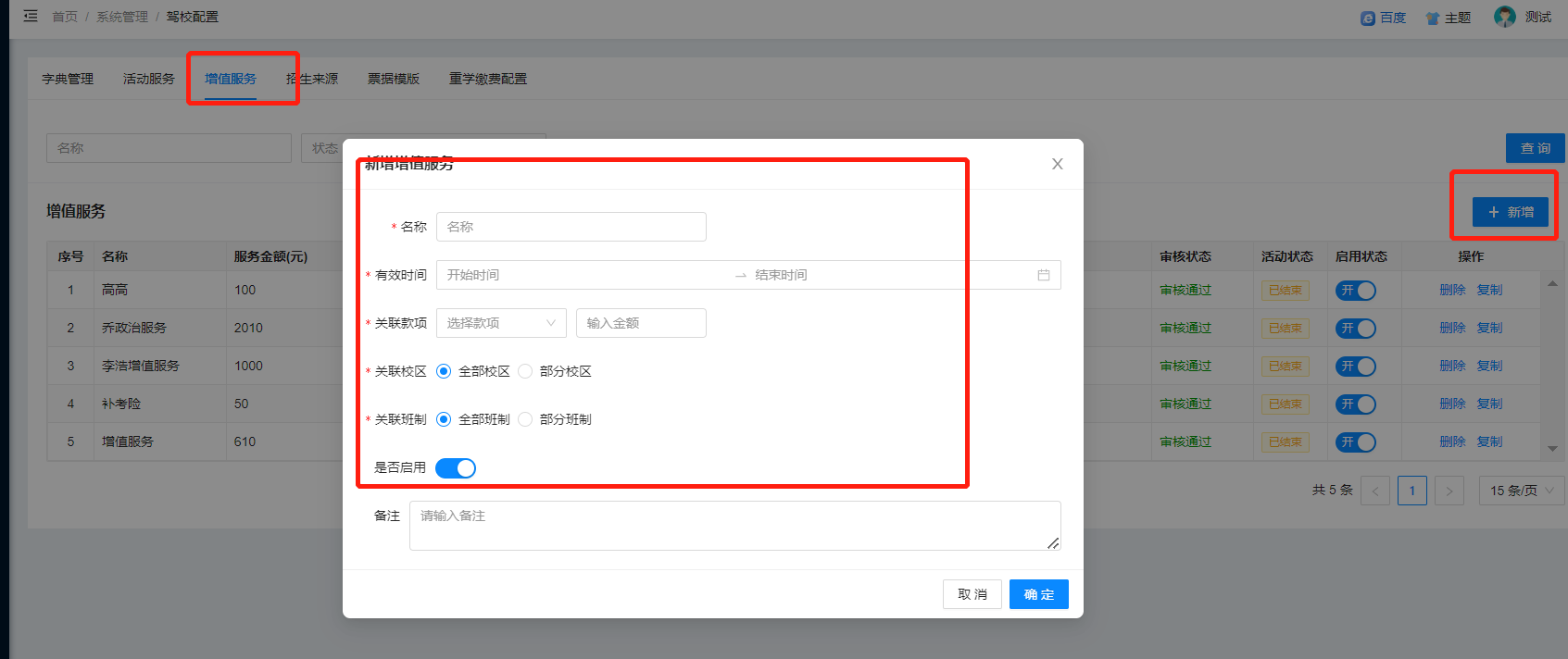Viewport: 1568px width, 659px height.
Task: Focus the dialog 名称 input field
Action: click(571, 227)
